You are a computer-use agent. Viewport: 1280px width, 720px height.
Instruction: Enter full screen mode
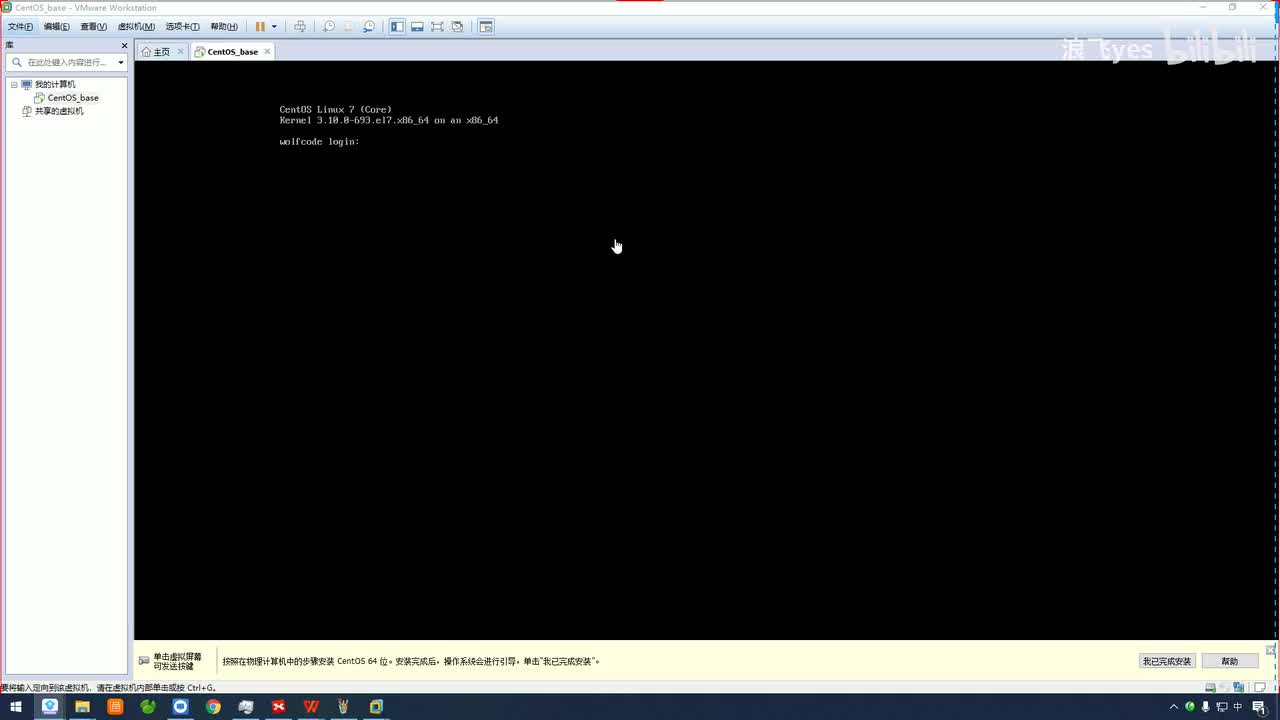[x=437, y=27]
